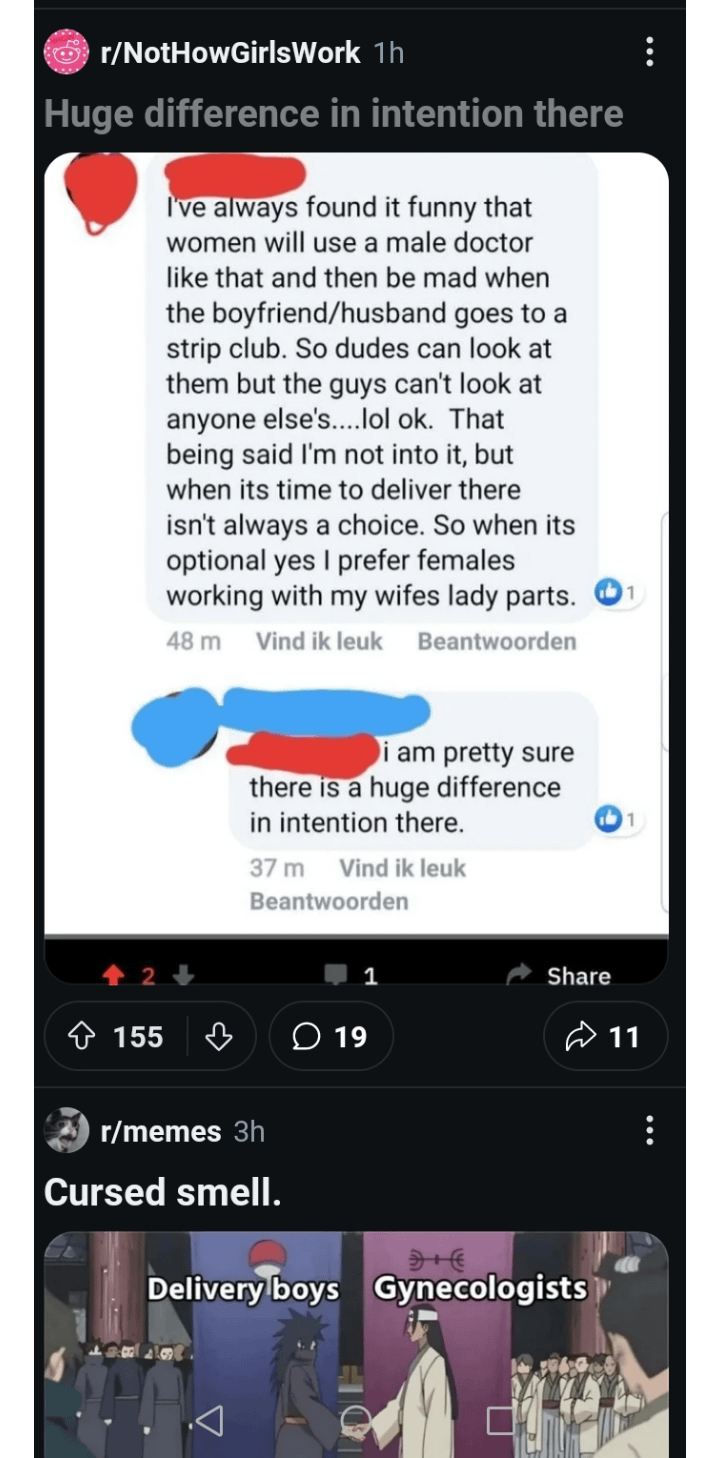Open the r/NotHowGirlsWork subreddit avatar

coord(66,52)
